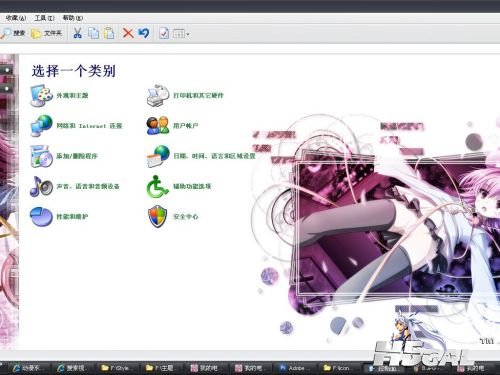
Task: Click the 搜索 (Search) toolbar button
Action: coord(13,33)
